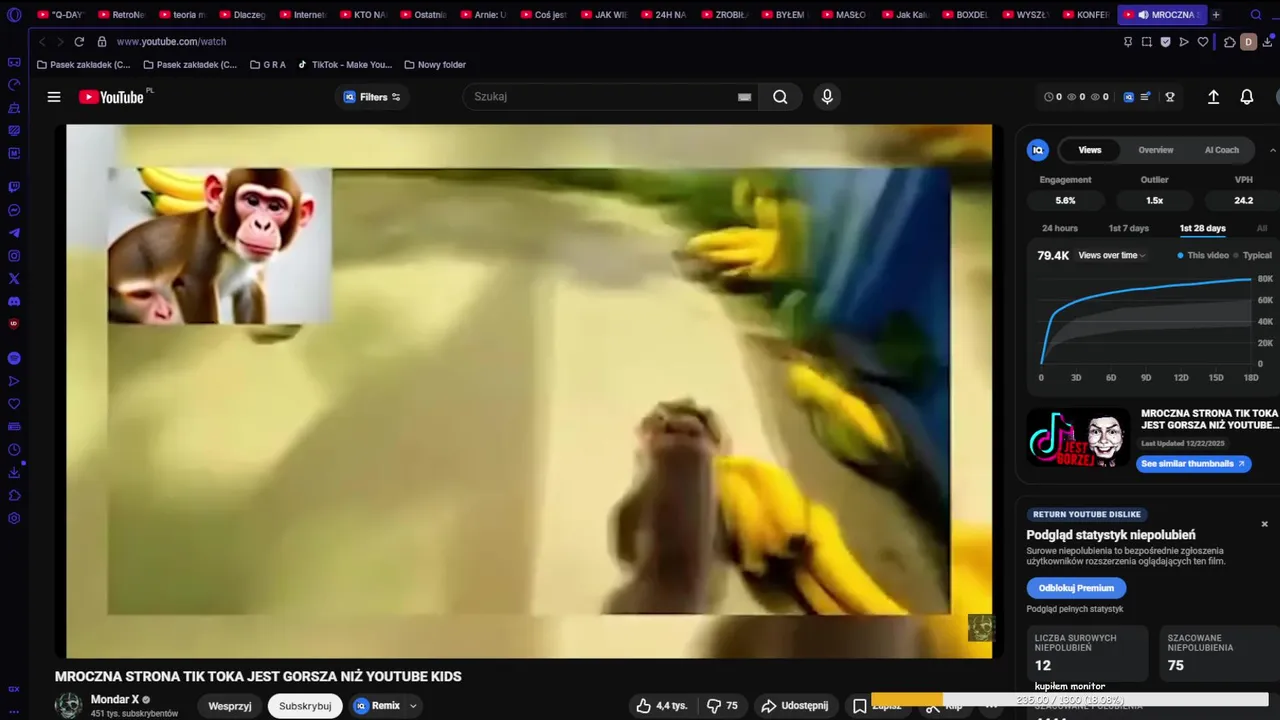
Task: Switch to the "Q-DAY" browser tab
Action: (x=60, y=15)
